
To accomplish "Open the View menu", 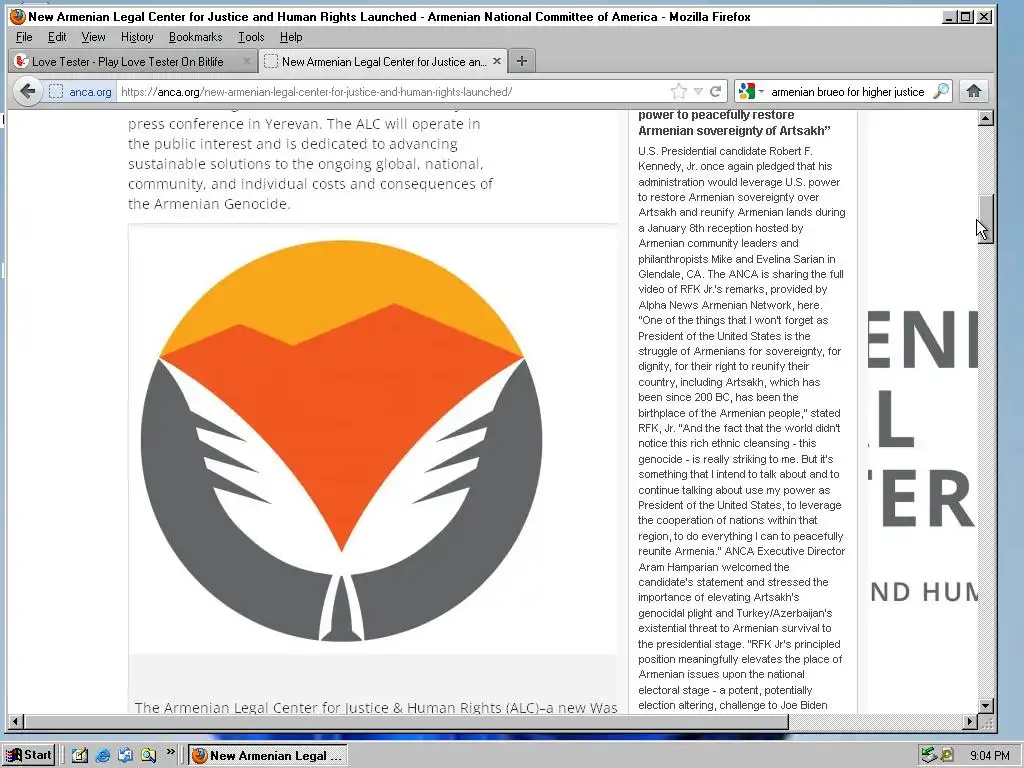I will pos(93,37).
